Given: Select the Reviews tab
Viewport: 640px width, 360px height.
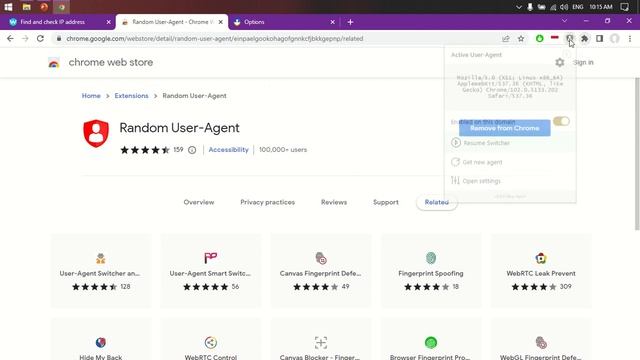Looking at the screenshot, I should click(x=334, y=202).
